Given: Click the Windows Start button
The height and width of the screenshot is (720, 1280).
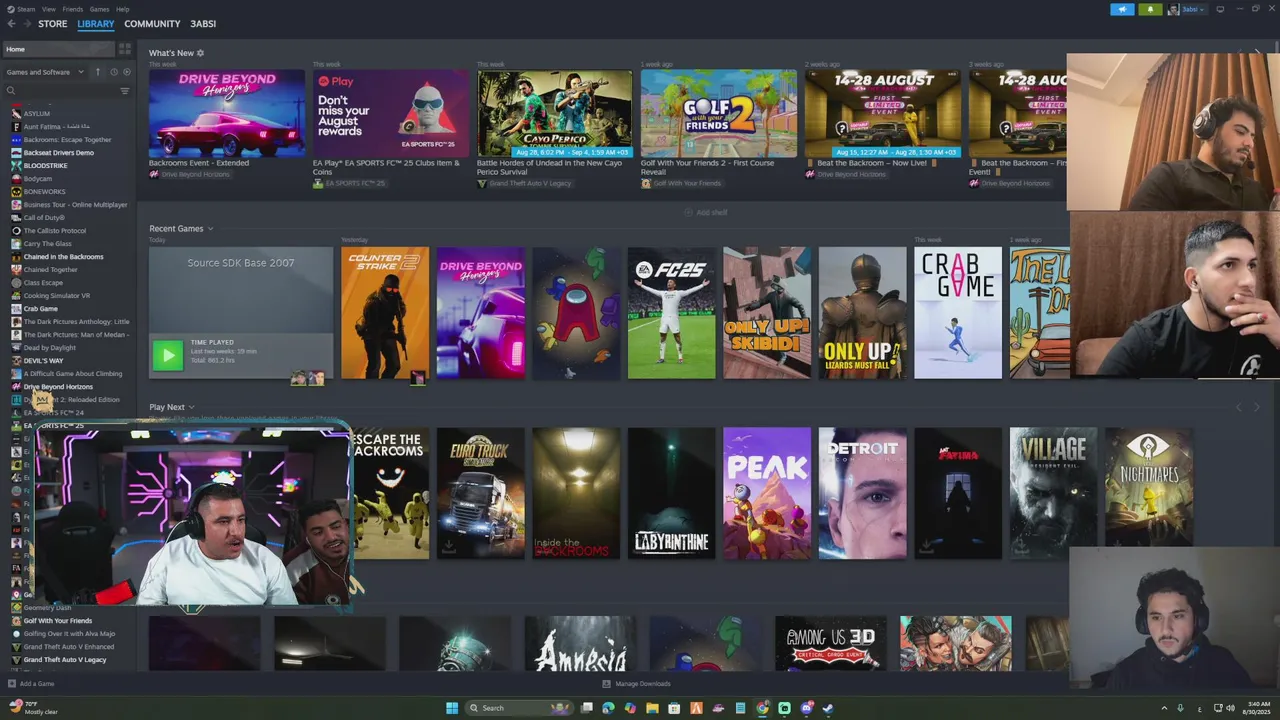Looking at the screenshot, I should [x=452, y=708].
